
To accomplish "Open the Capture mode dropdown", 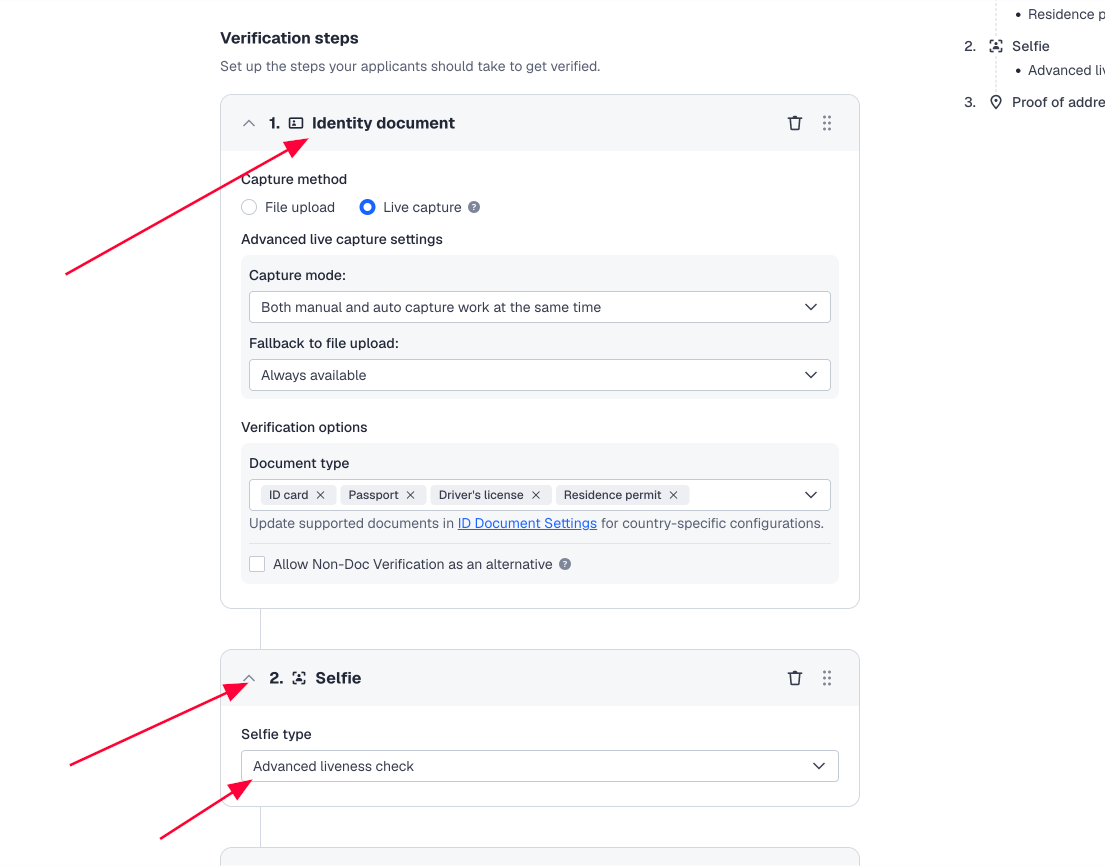I will (540, 307).
